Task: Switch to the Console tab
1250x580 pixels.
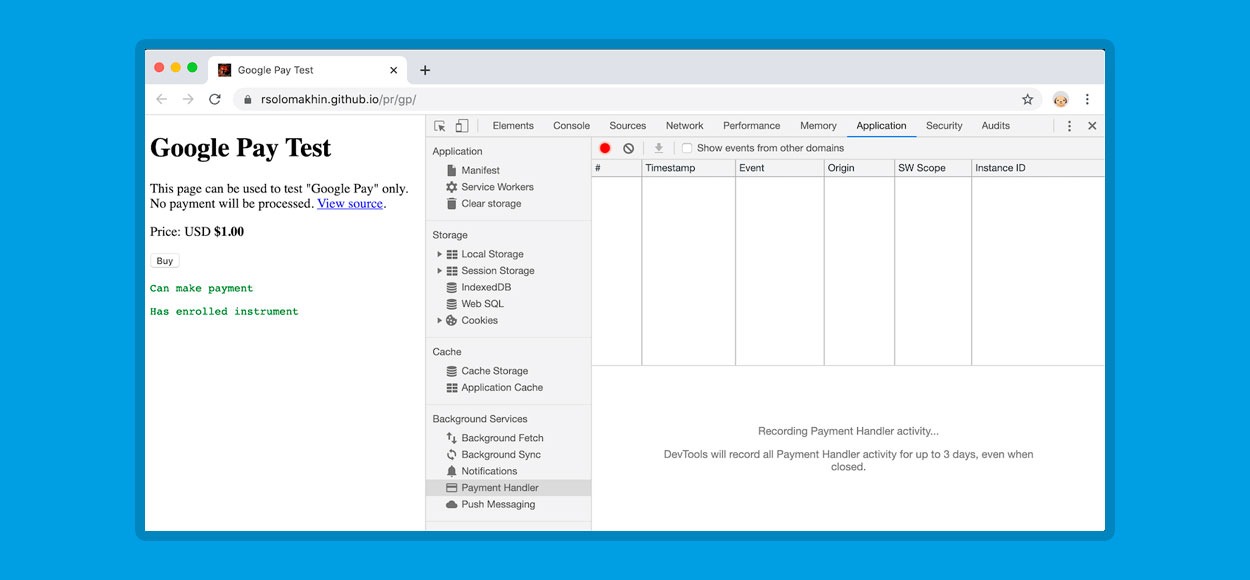Action: click(571, 126)
